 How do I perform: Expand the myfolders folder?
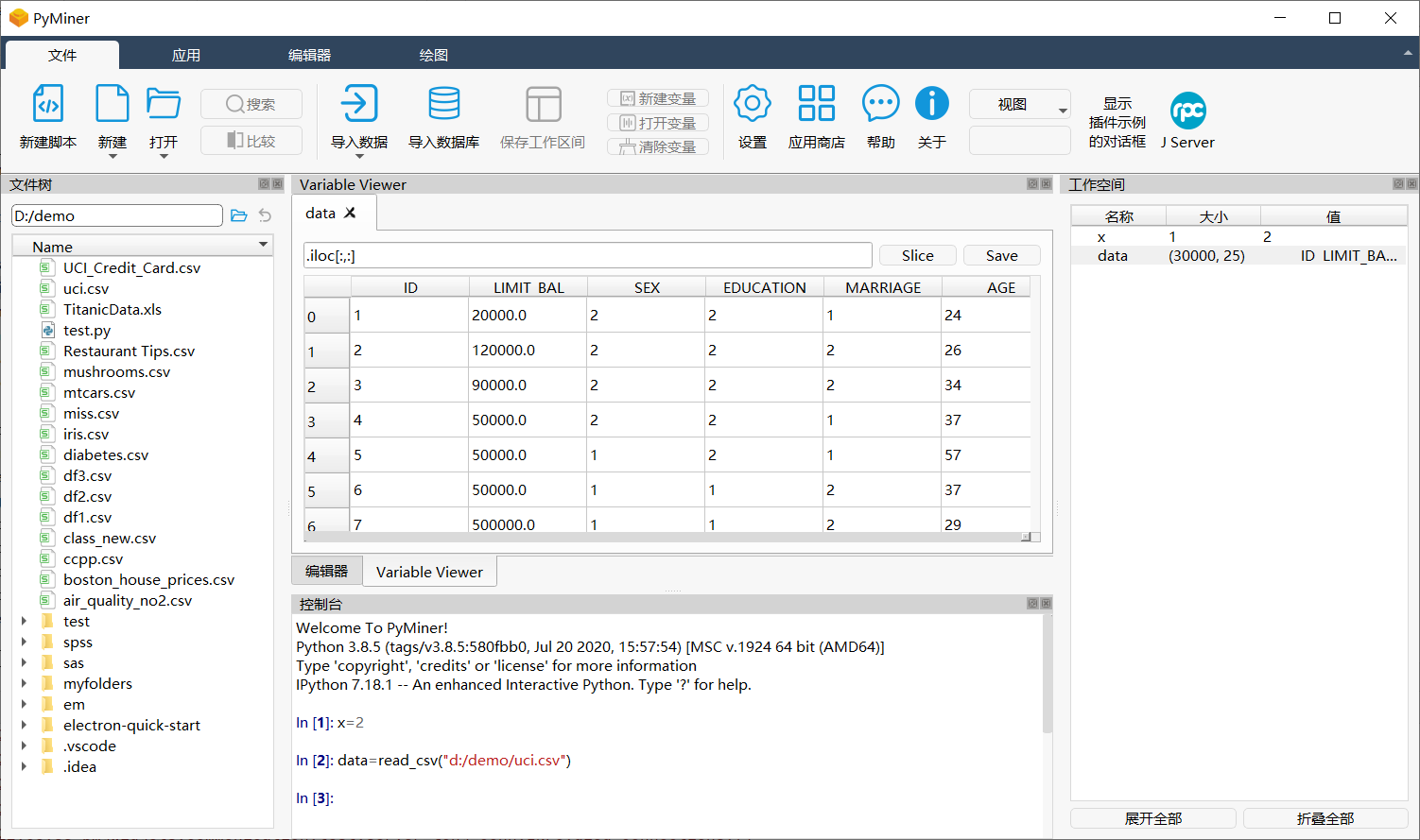(24, 683)
